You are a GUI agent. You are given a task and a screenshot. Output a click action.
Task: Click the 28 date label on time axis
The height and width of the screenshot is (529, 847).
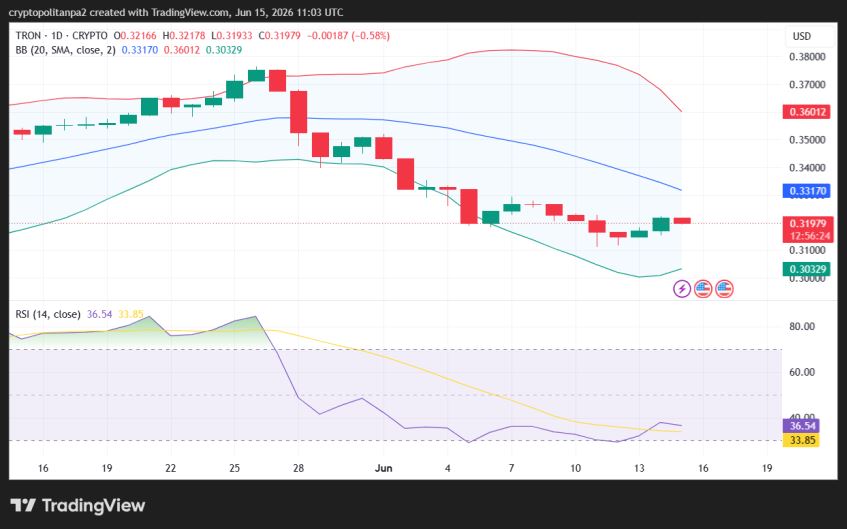tap(298, 468)
